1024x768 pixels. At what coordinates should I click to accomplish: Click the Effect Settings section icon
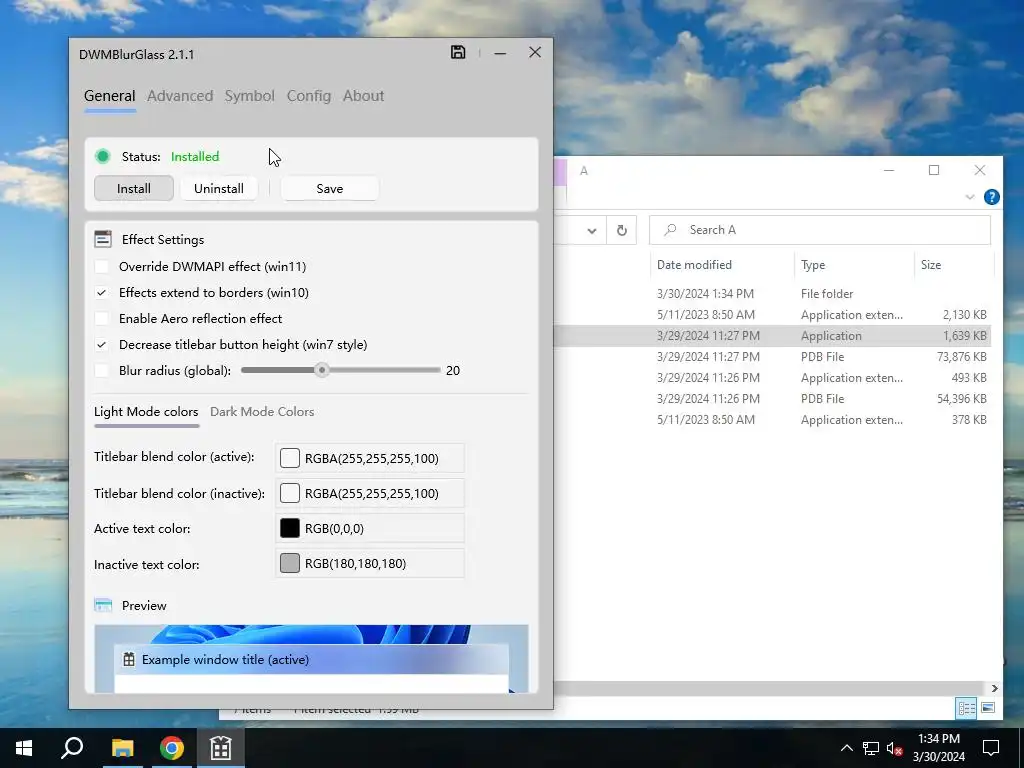coord(103,239)
